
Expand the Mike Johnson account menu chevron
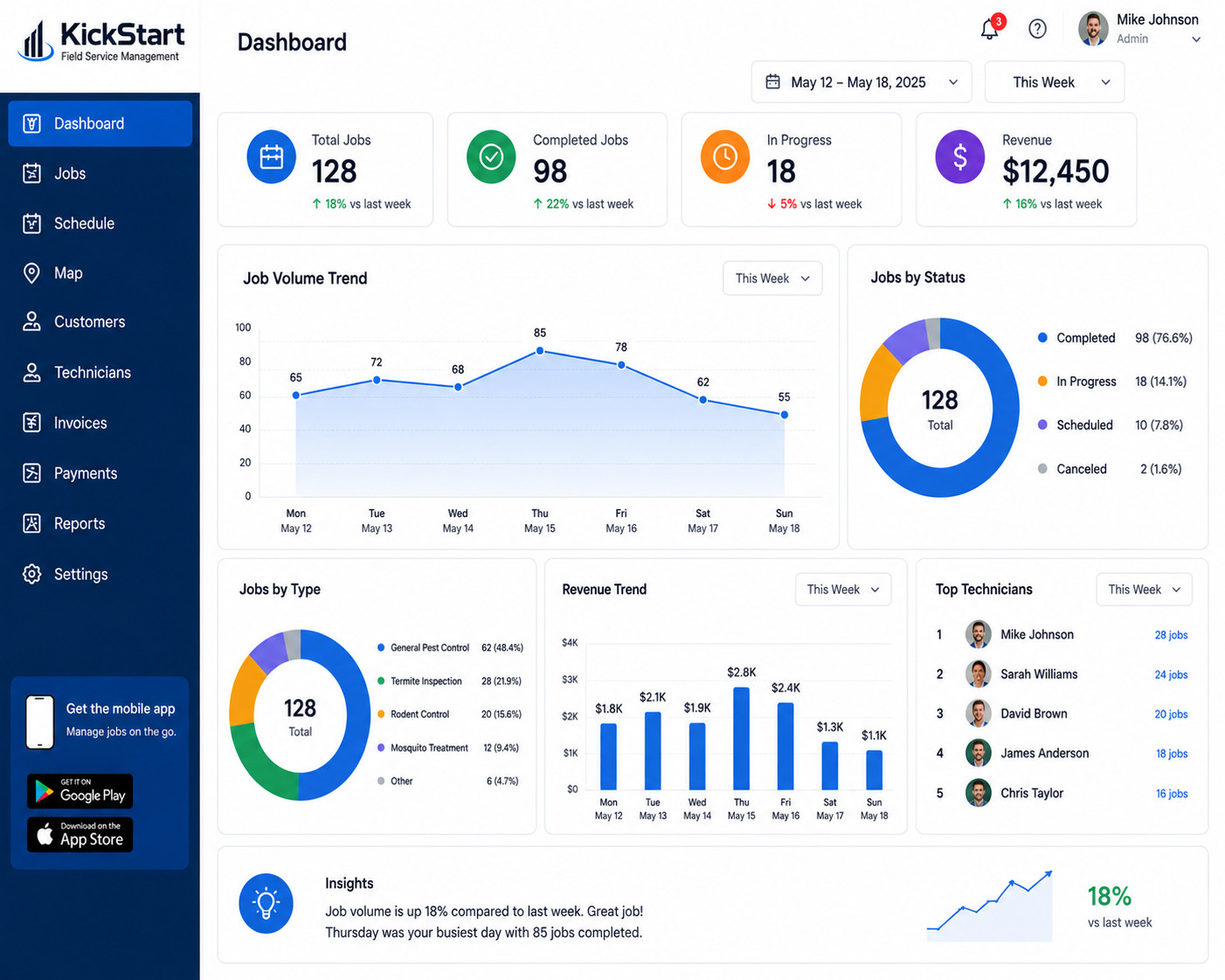coord(1196,39)
